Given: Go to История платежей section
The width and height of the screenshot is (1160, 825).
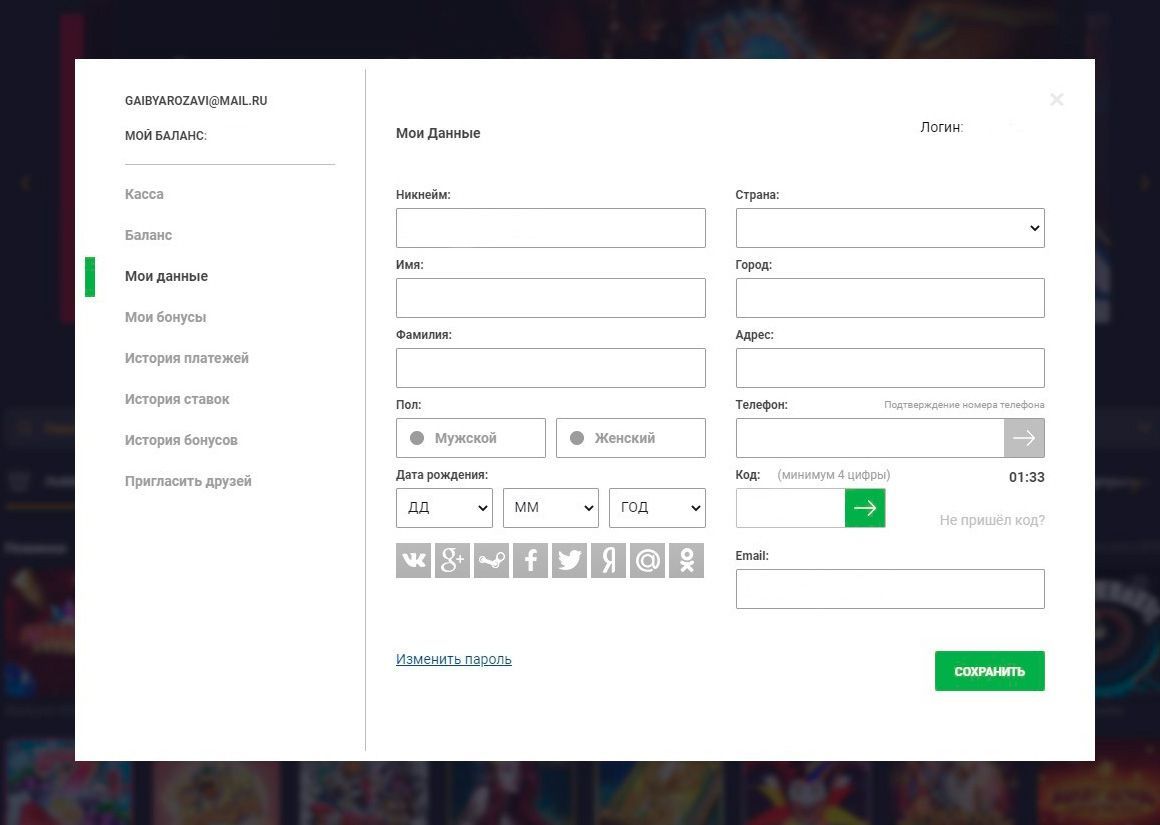Looking at the screenshot, I should point(186,358).
